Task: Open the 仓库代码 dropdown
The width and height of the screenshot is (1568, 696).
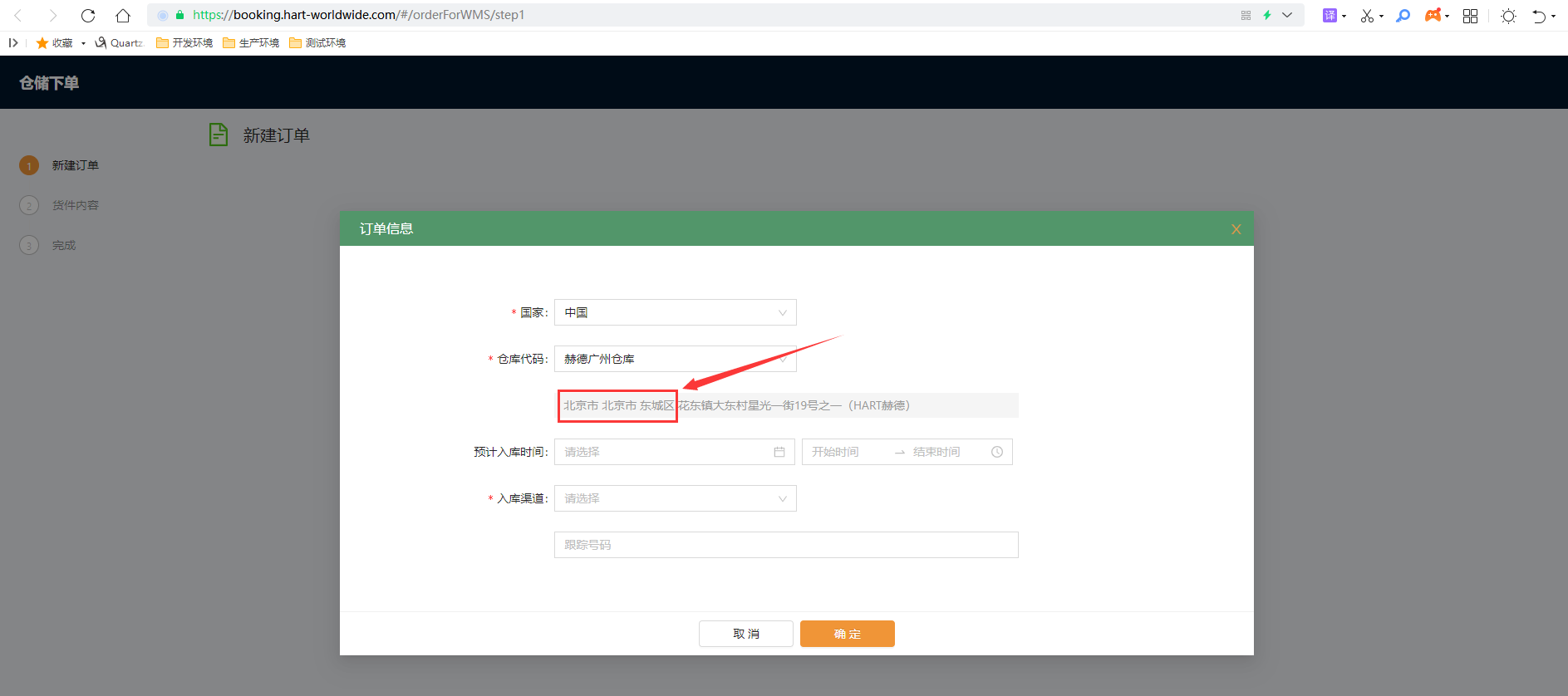Action: [675, 359]
